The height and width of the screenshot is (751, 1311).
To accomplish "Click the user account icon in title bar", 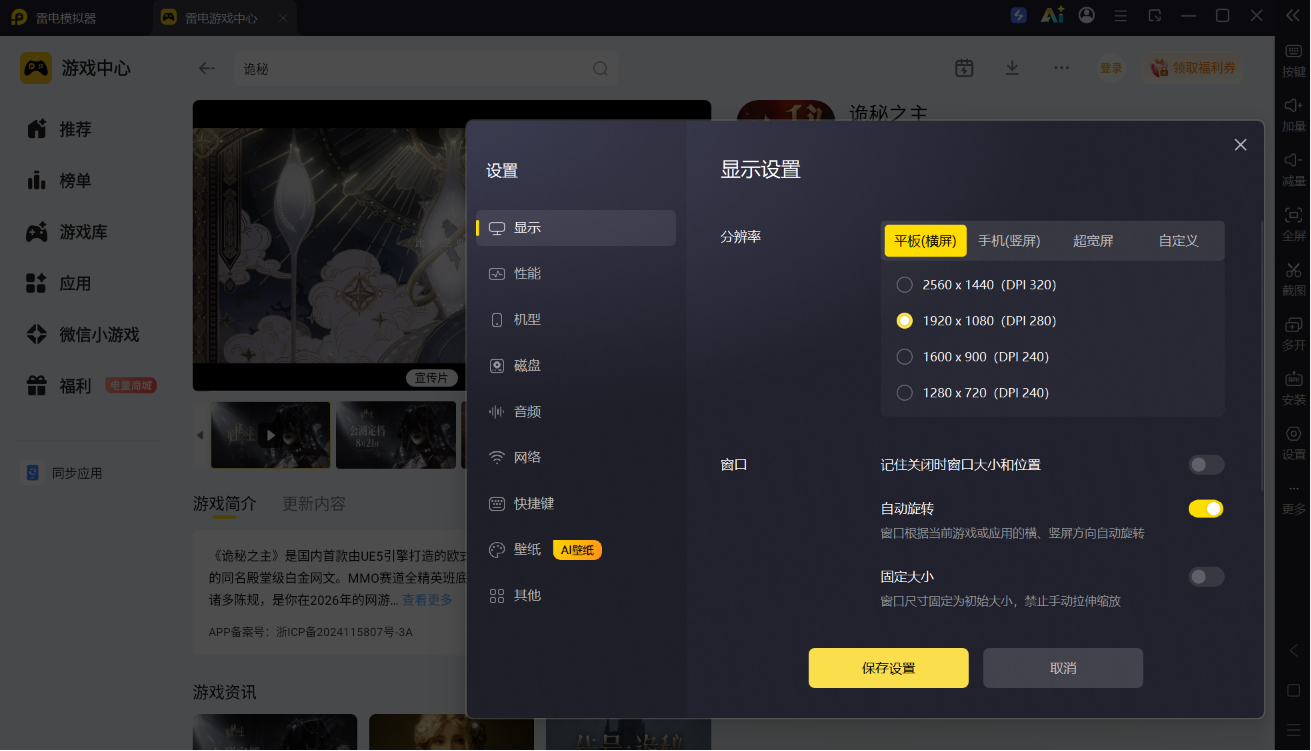I will point(1087,16).
